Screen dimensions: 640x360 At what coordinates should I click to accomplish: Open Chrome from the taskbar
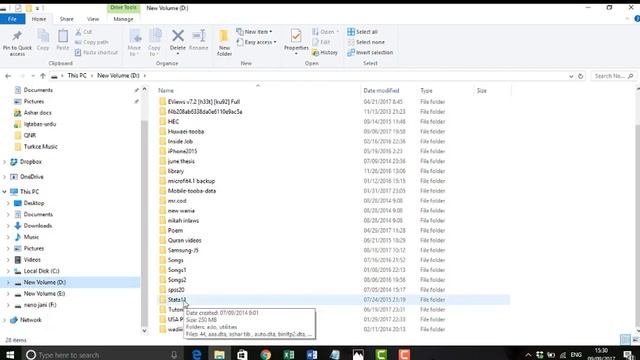click(x=266, y=354)
